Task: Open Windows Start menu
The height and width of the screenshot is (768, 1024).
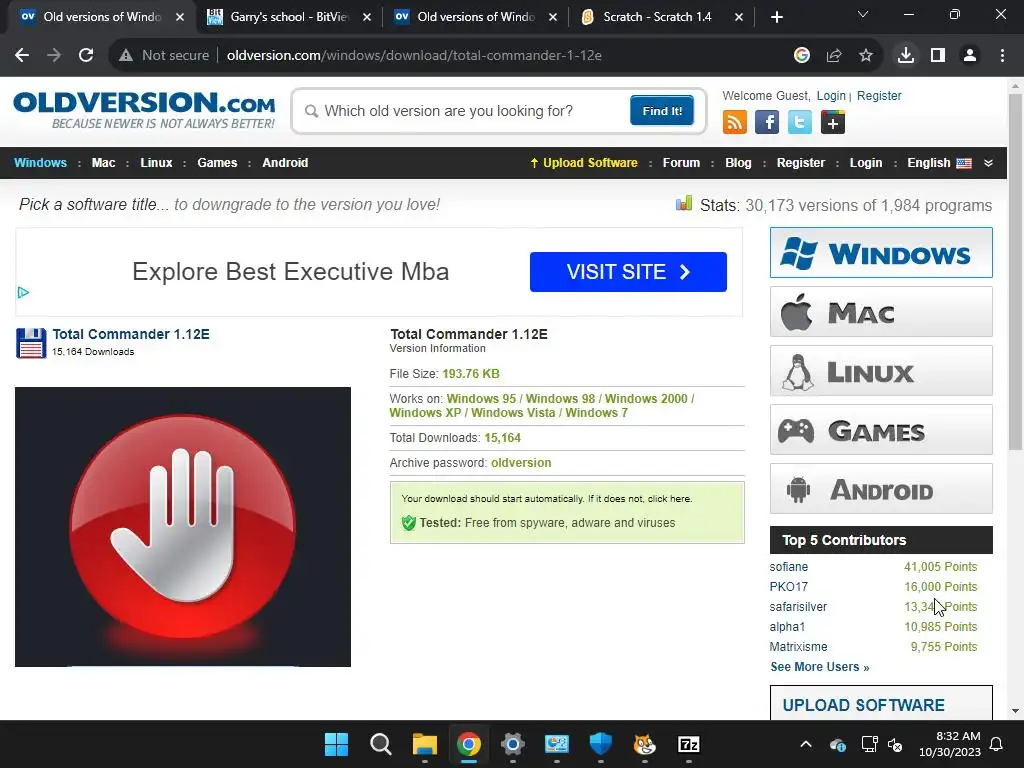Action: (336, 744)
